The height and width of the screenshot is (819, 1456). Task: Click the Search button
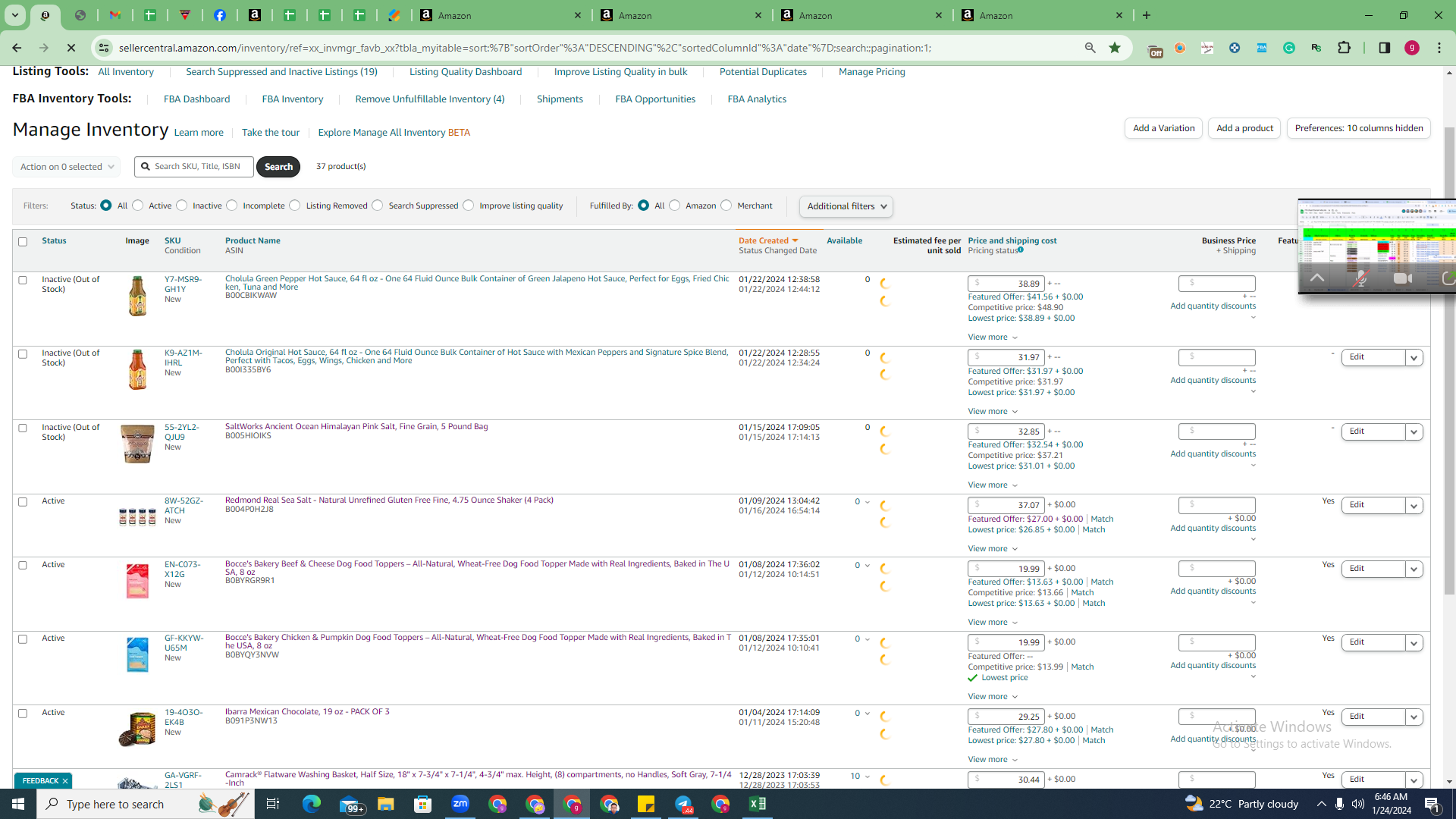(x=278, y=167)
